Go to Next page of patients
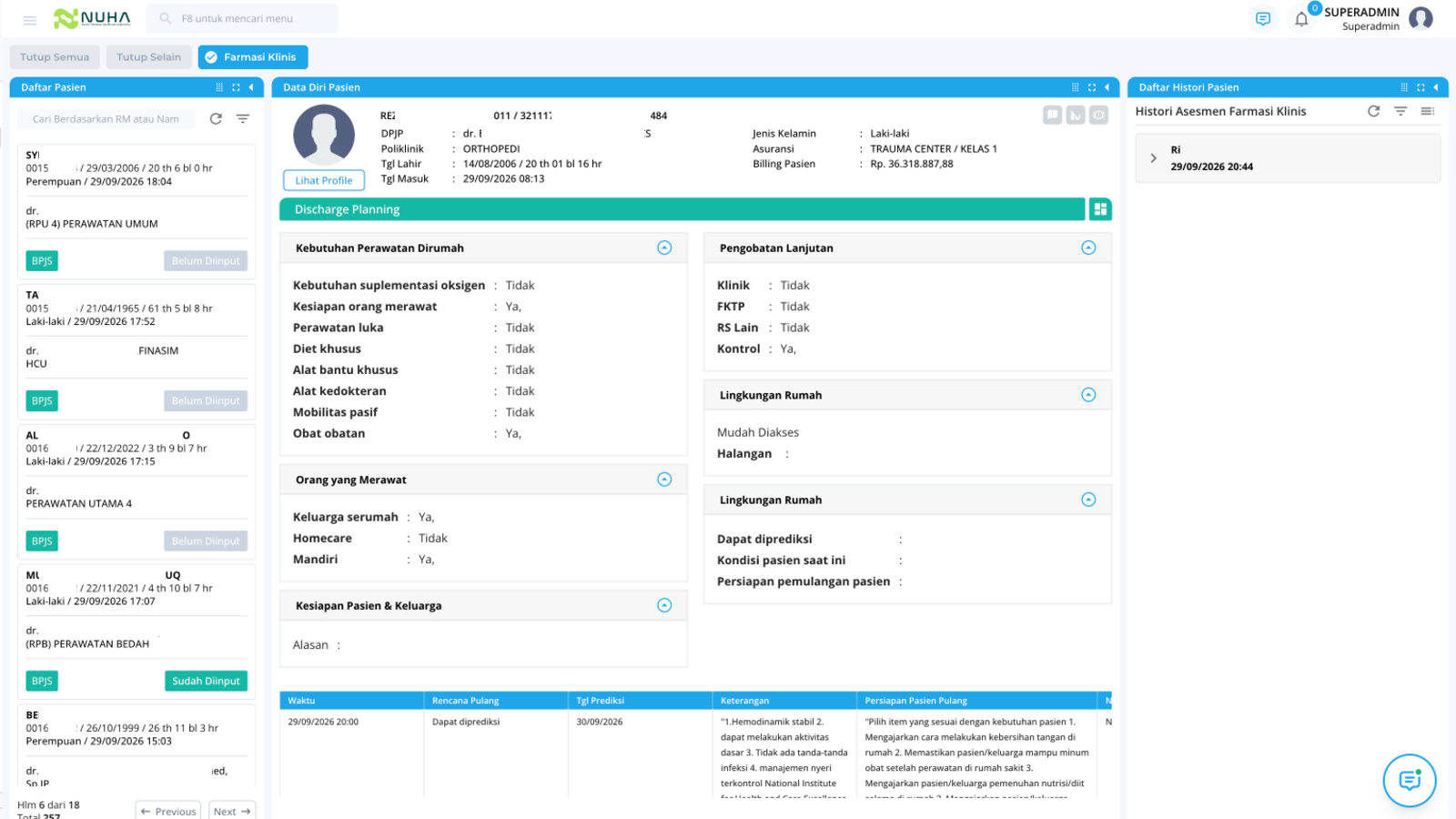The height and width of the screenshot is (819, 1456). pyautogui.click(x=232, y=811)
